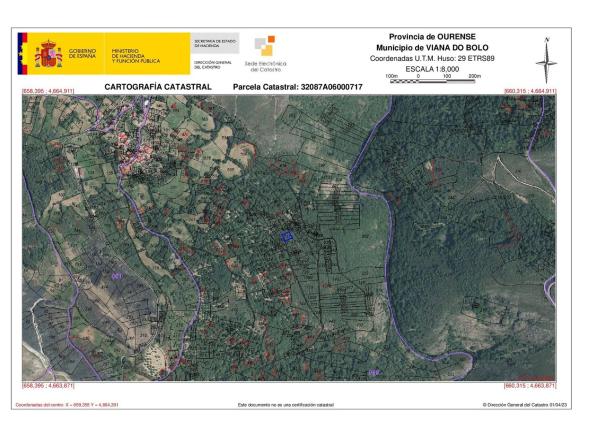Image resolution: width=600 pixels, height=435 pixels.
Task: Click the blue highlighted parcel on the map
Action: (284, 236)
